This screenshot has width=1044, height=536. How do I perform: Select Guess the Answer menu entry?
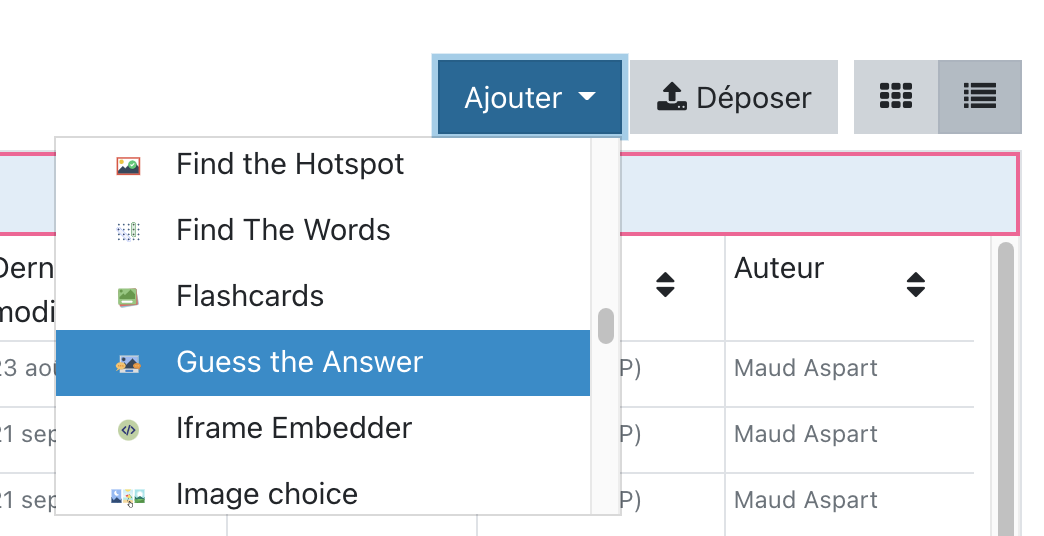(x=300, y=363)
